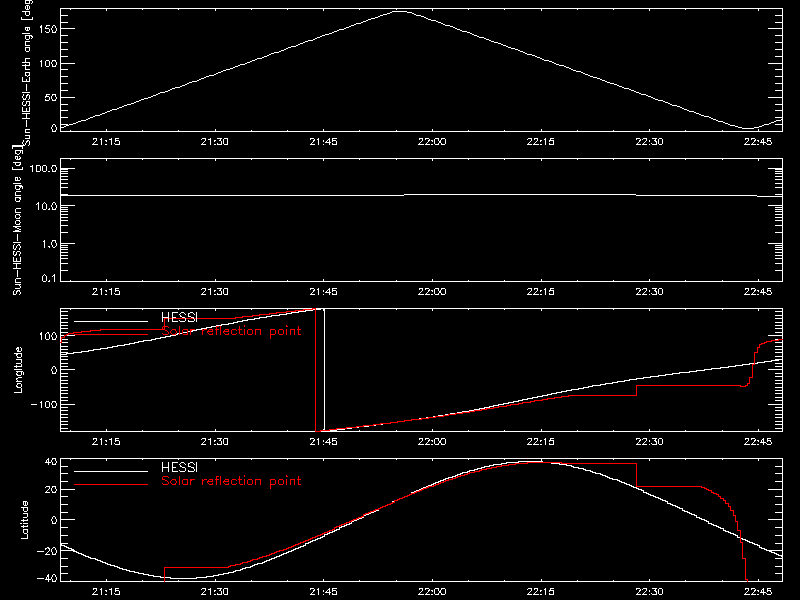Screen dimensions: 800x600
Task: Click the 100 tick on Earth angle axis
Action: tap(48, 63)
